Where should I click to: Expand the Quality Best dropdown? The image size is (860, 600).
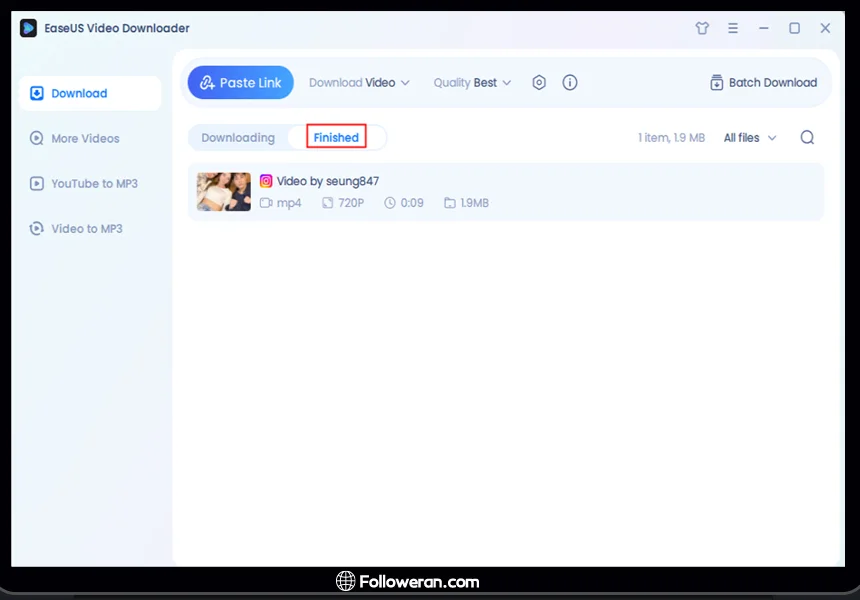pyautogui.click(x=472, y=83)
